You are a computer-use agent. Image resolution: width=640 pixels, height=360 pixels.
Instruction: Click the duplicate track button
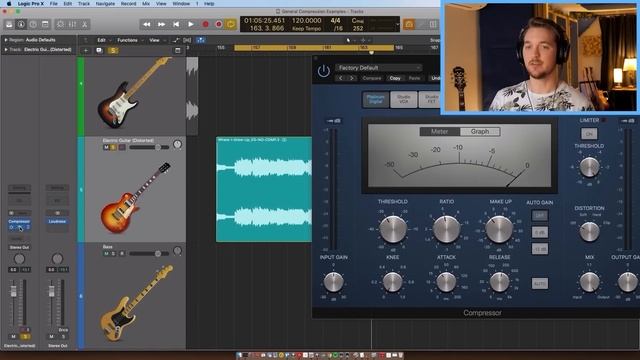point(99,50)
